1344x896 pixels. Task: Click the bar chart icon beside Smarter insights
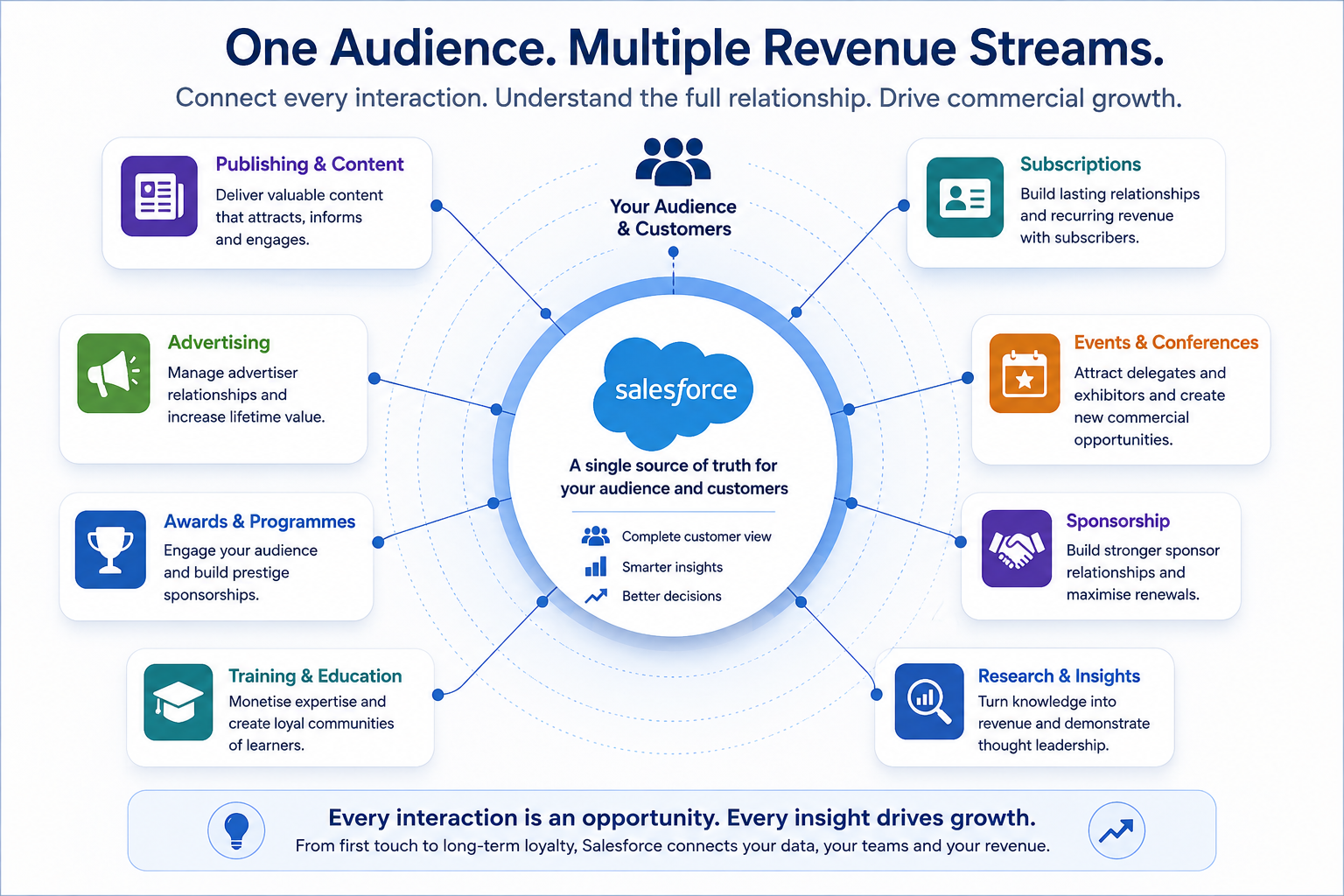[x=596, y=566]
